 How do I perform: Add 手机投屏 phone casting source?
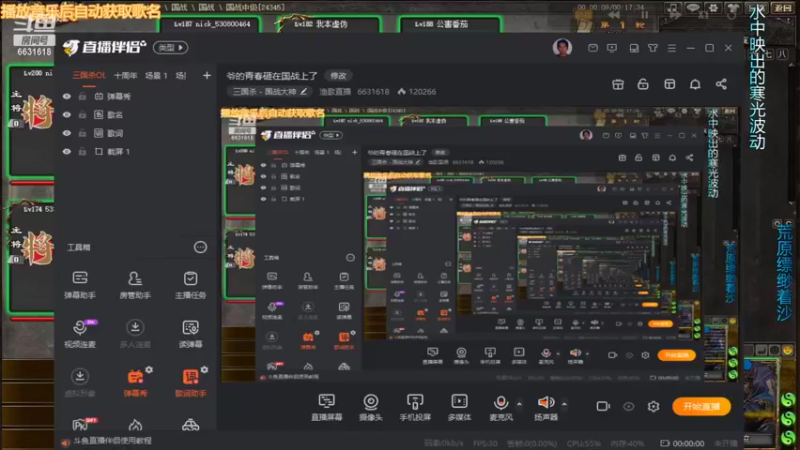[415, 407]
